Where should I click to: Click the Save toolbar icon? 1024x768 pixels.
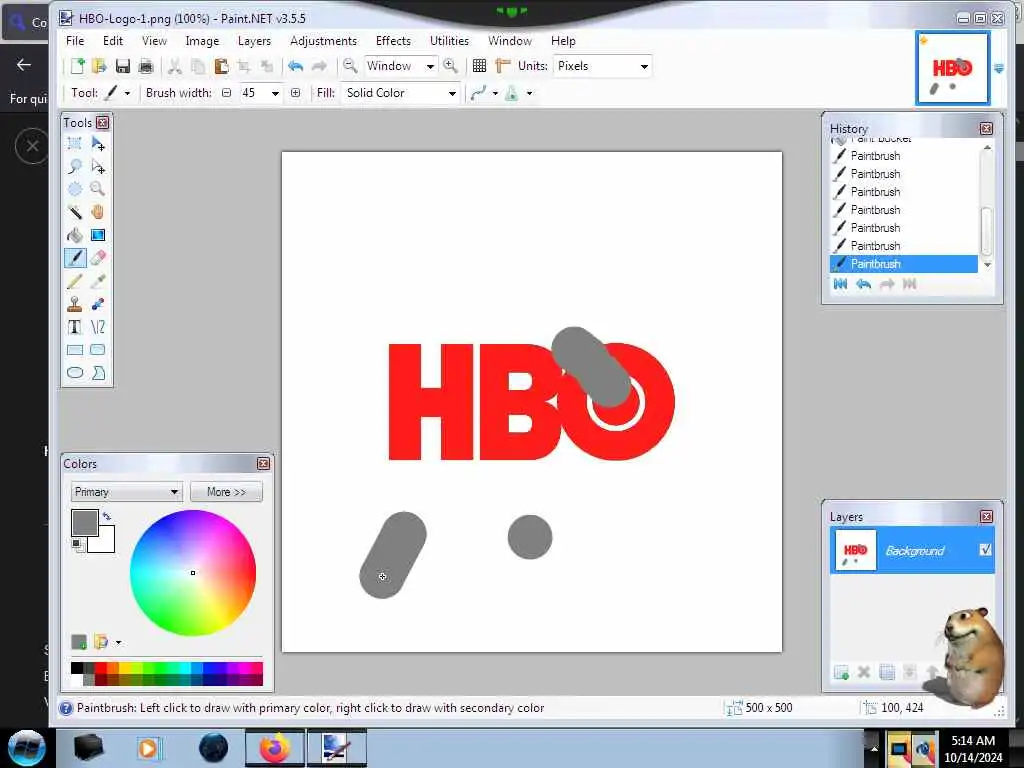(x=122, y=66)
